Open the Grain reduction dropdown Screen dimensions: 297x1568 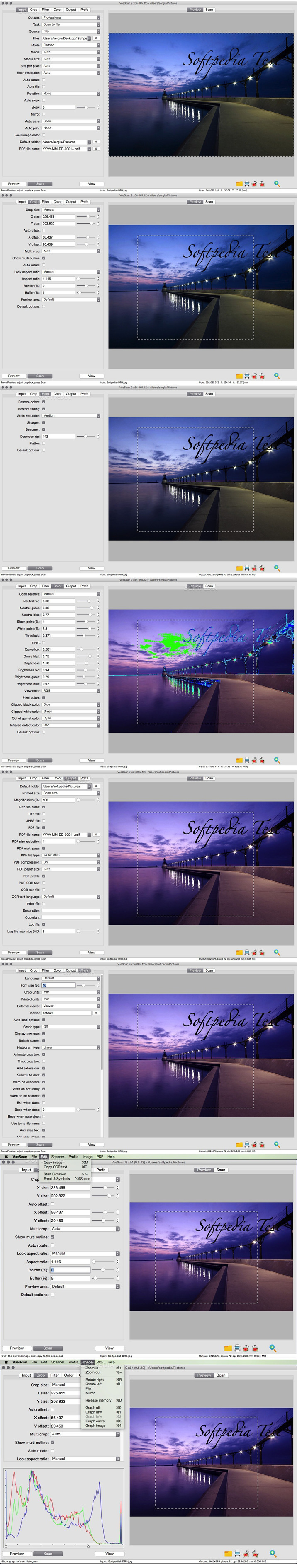(x=70, y=416)
